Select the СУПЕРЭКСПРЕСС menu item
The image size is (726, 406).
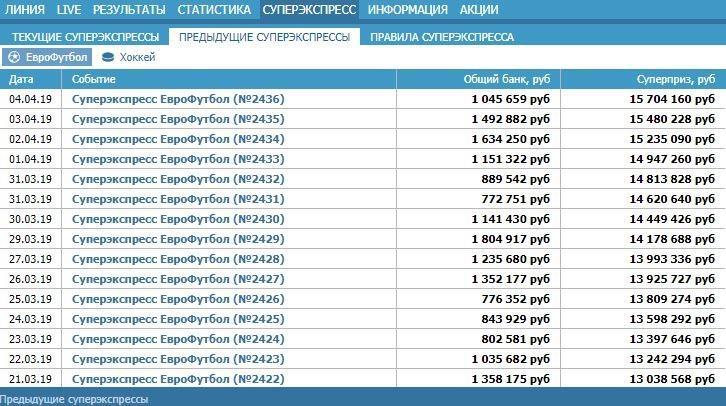coord(309,10)
